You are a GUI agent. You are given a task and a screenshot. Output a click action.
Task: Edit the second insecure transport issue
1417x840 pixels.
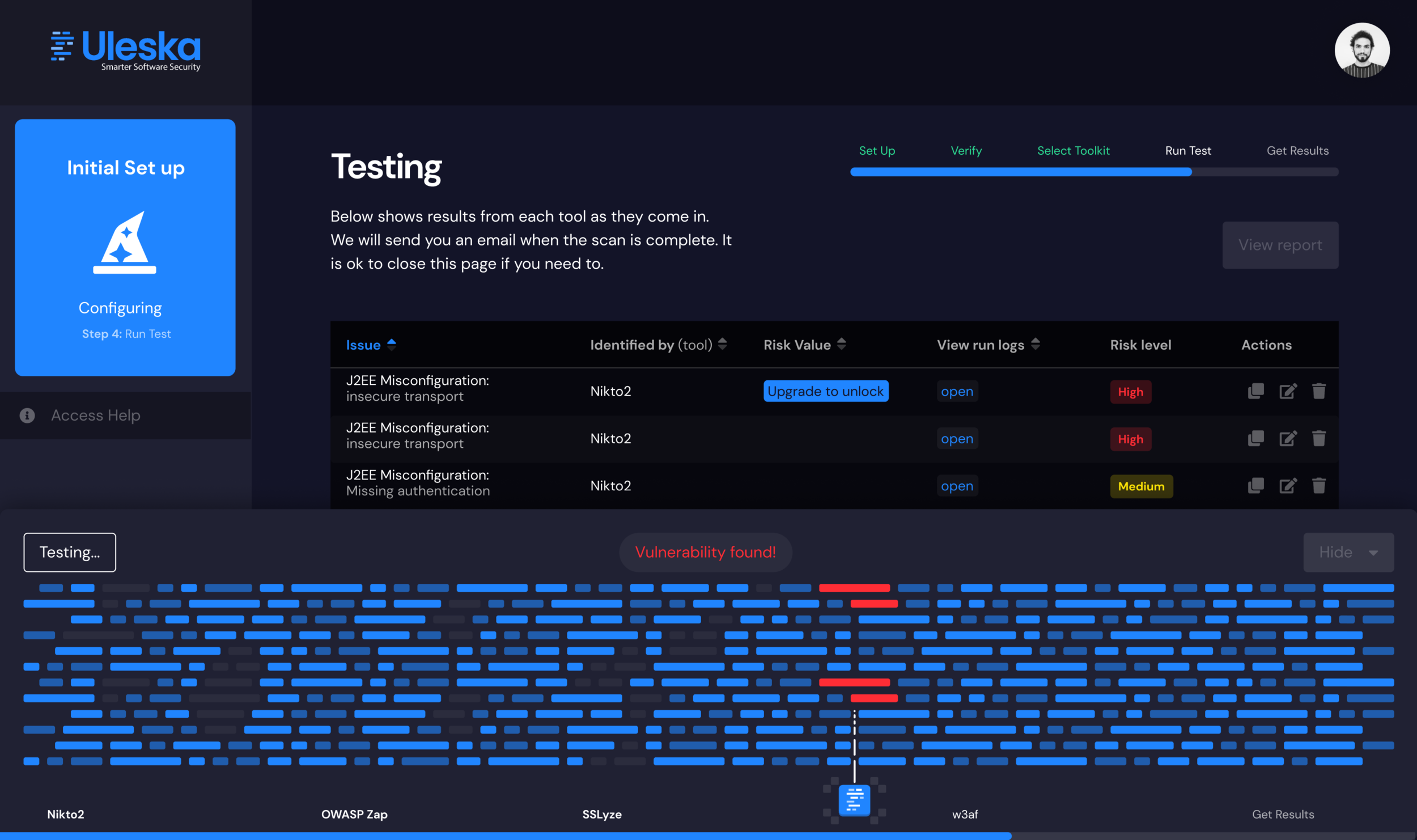tap(1288, 438)
